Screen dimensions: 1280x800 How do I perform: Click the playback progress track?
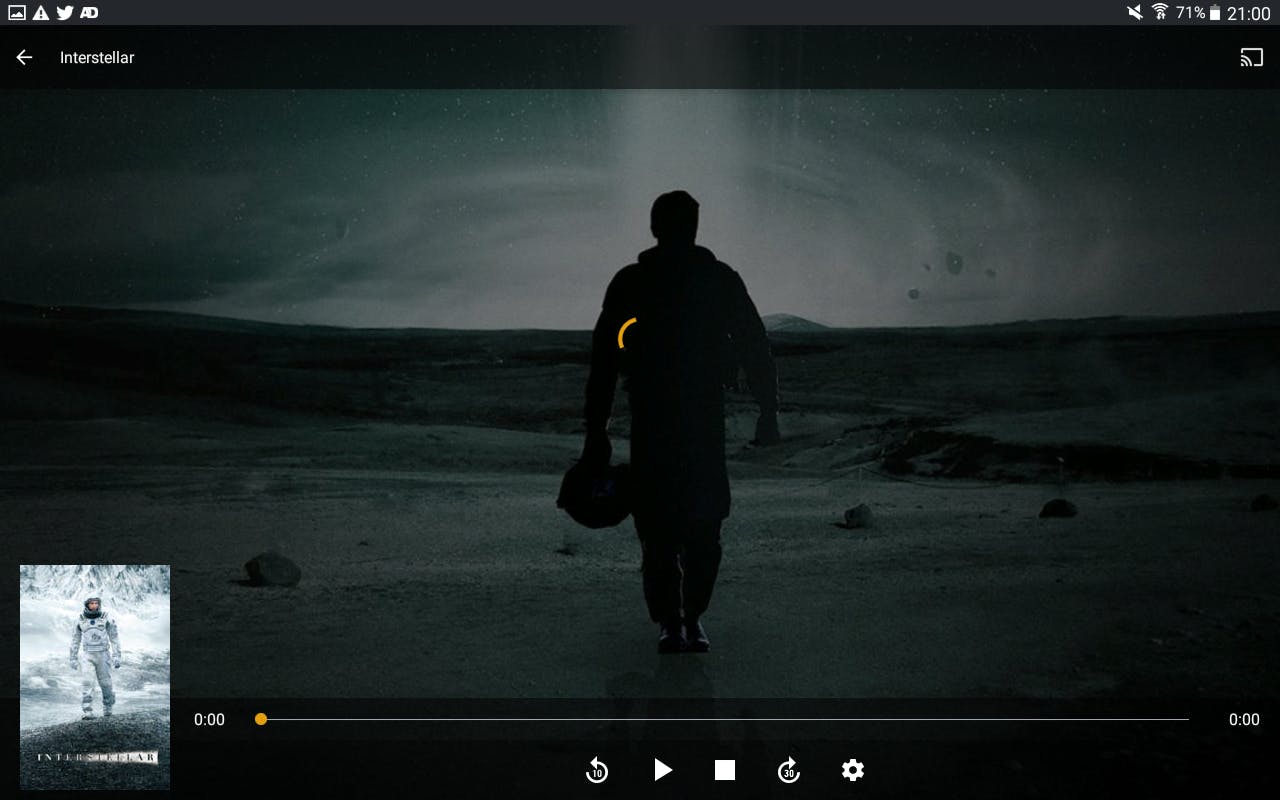[x=725, y=719]
